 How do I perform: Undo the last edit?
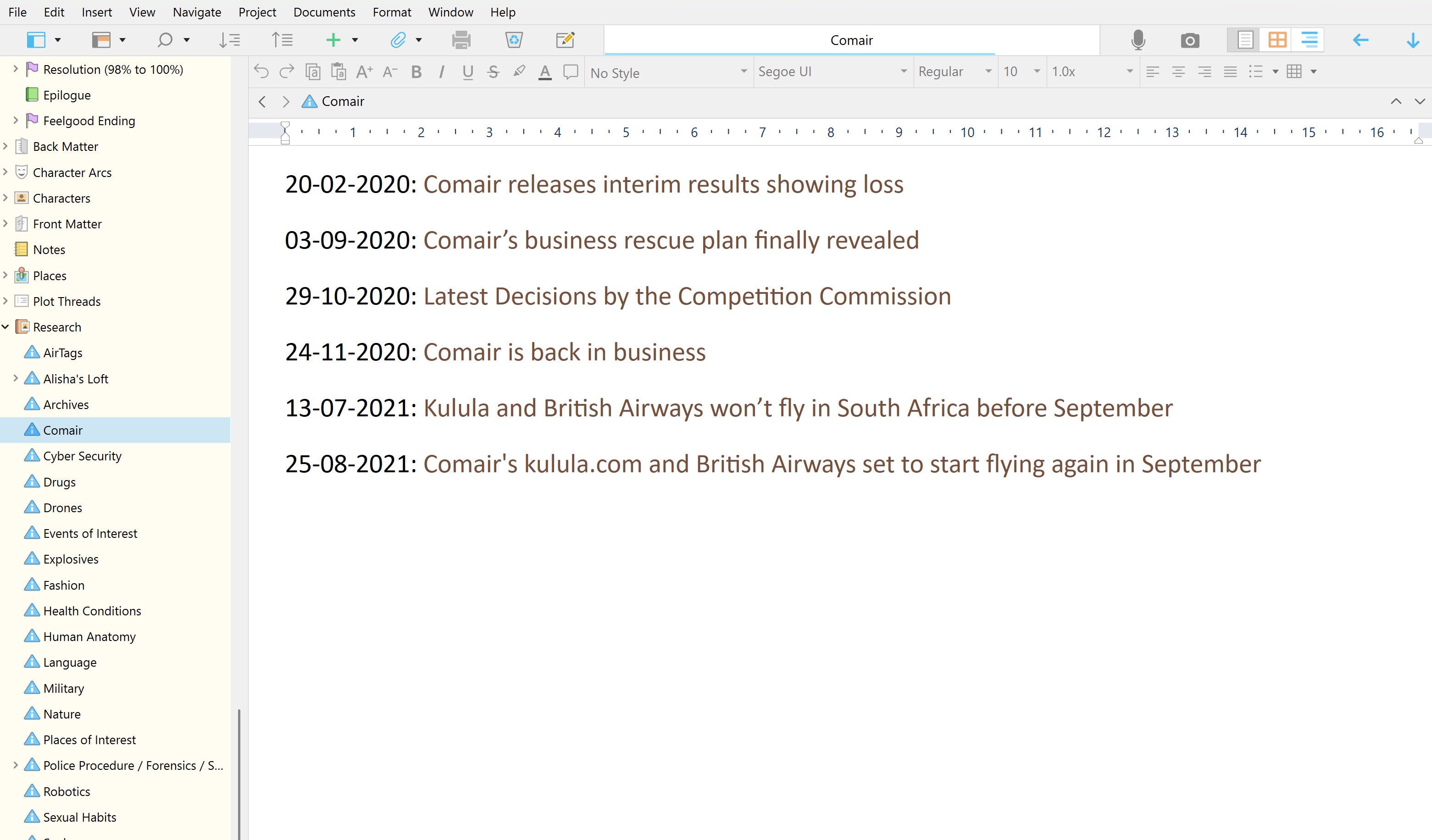pyautogui.click(x=261, y=72)
